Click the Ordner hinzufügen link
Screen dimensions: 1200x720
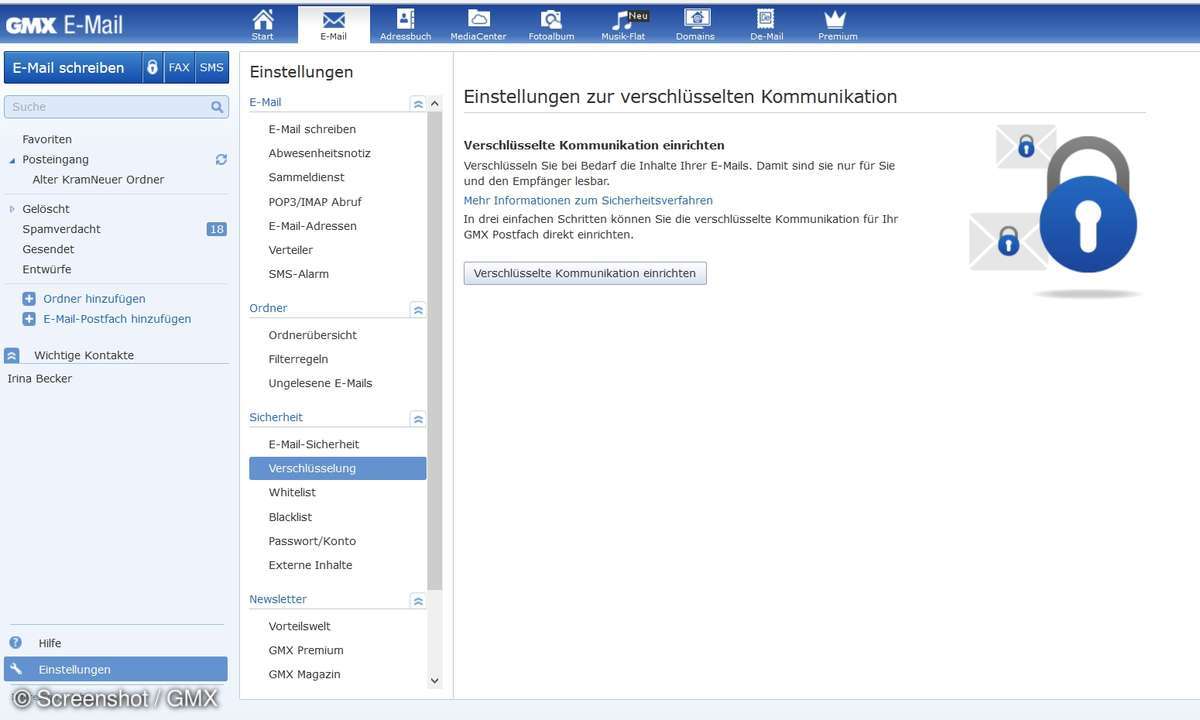[94, 299]
